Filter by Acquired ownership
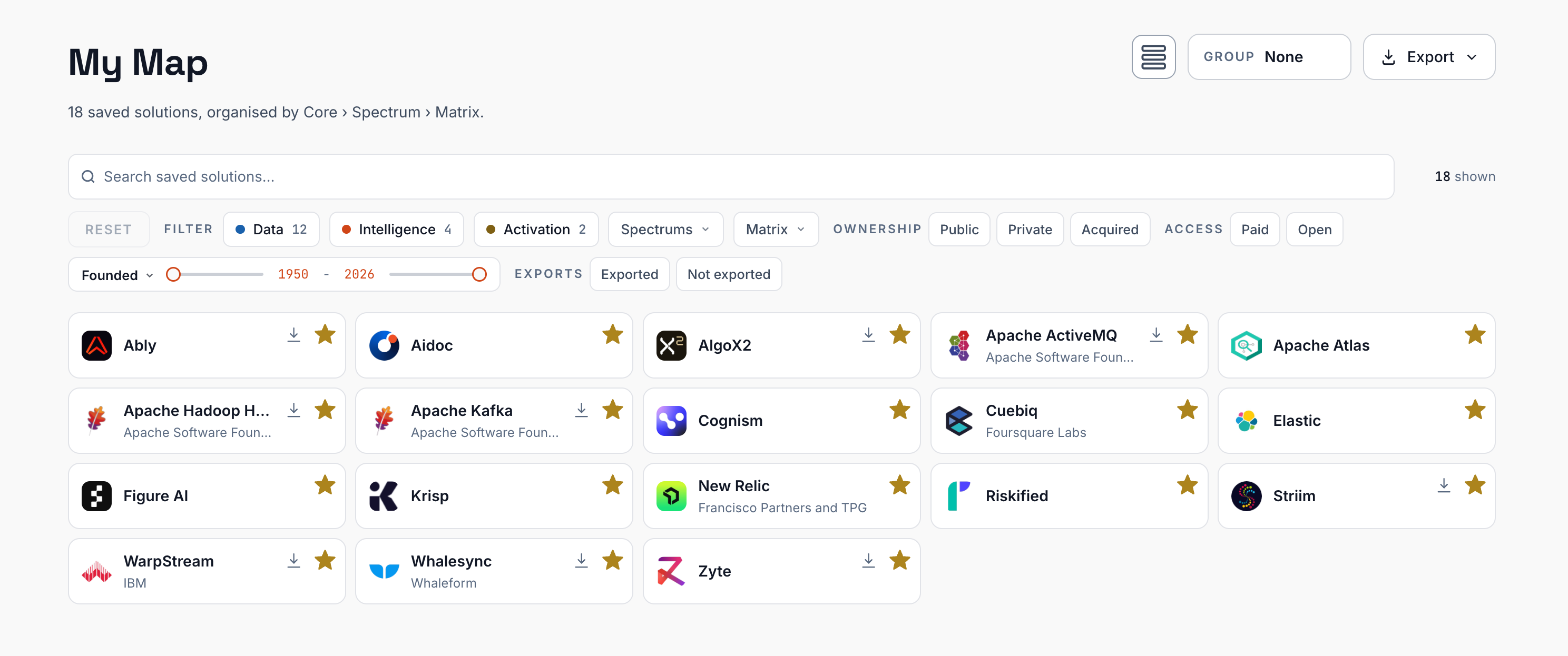The height and width of the screenshot is (656, 1568). (1109, 230)
